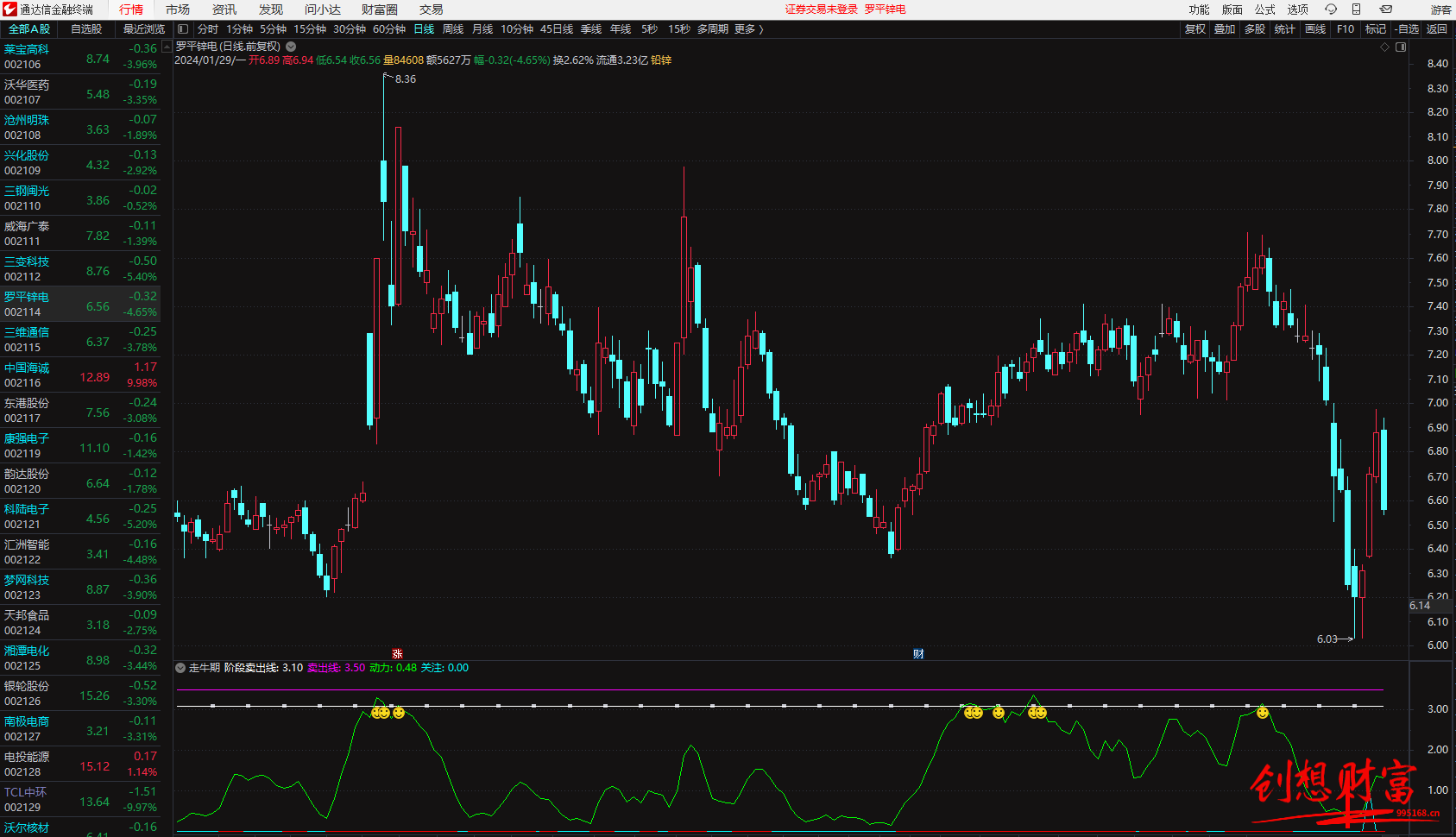Open 财富圈 tab
This screenshot has height=837, width=1456.
(380, 9)
